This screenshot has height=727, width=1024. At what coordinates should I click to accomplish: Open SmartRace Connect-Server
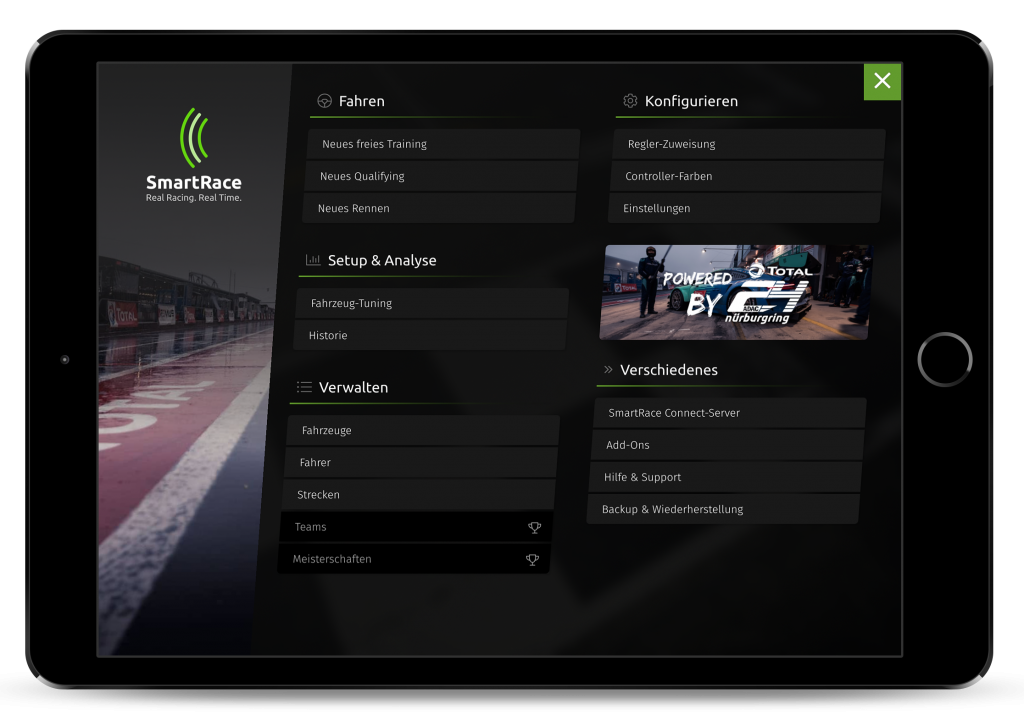[x=730, y=413]
